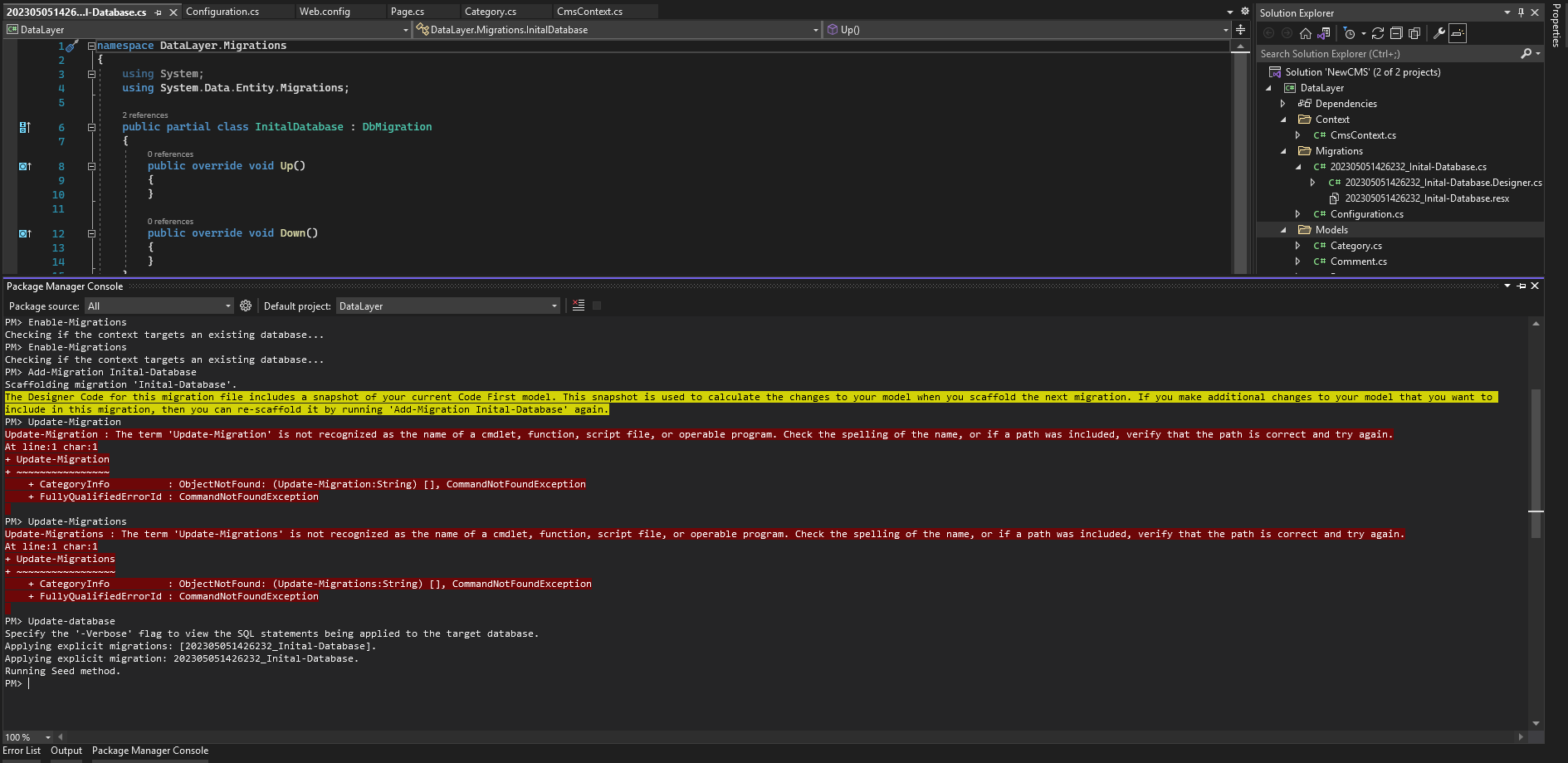
Task: Collapse all items in Solution Explorer
Action: [1396, 33]
